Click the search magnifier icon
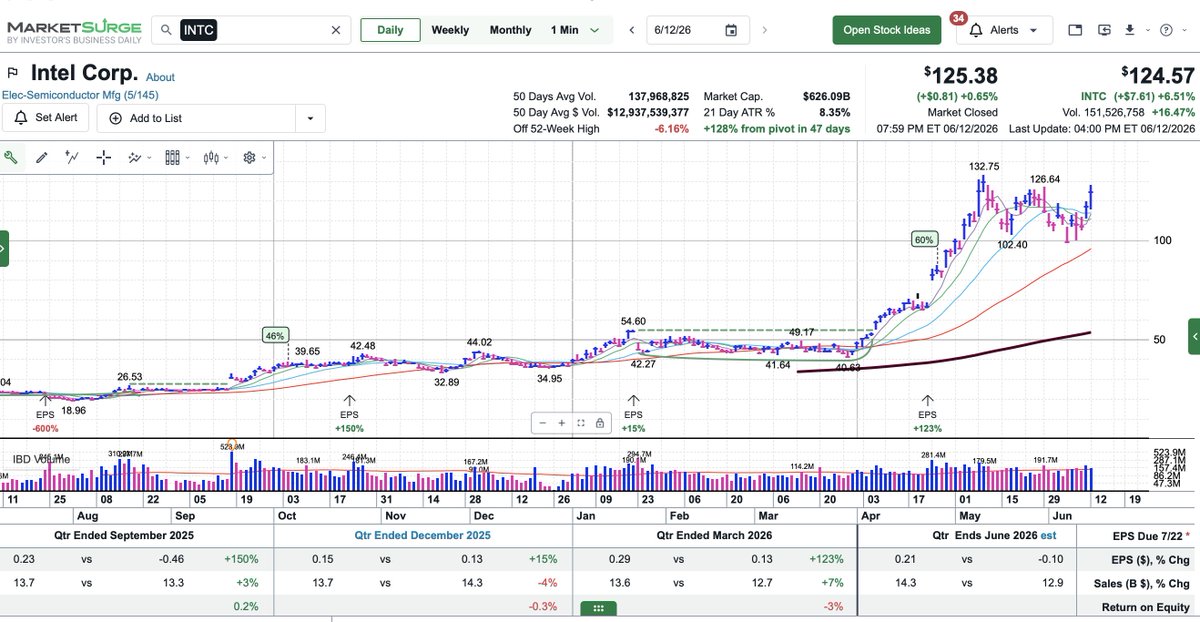 click(x=166, y=30)
